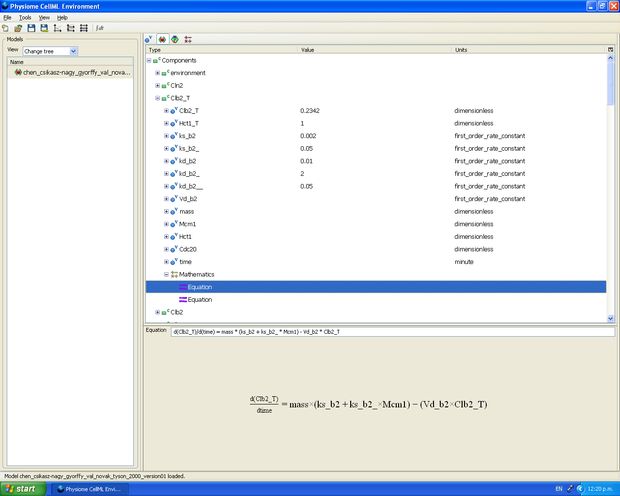This screenshot has height=496, width=620.
Task: Click the third grid-lines toolbar icon
Action: coord(83,28)
